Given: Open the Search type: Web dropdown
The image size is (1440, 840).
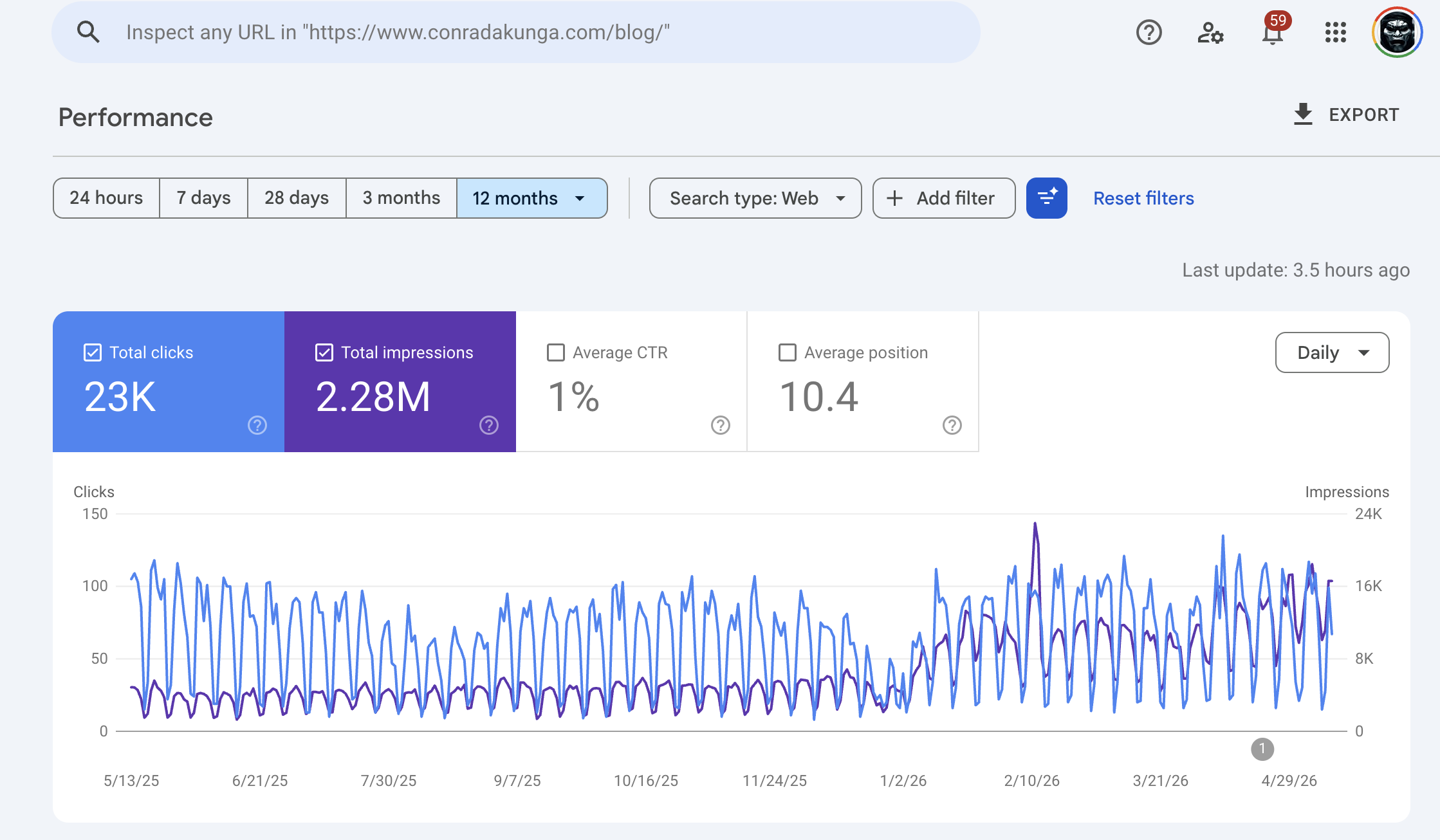Looking at the screenshot, I should 755,198.
